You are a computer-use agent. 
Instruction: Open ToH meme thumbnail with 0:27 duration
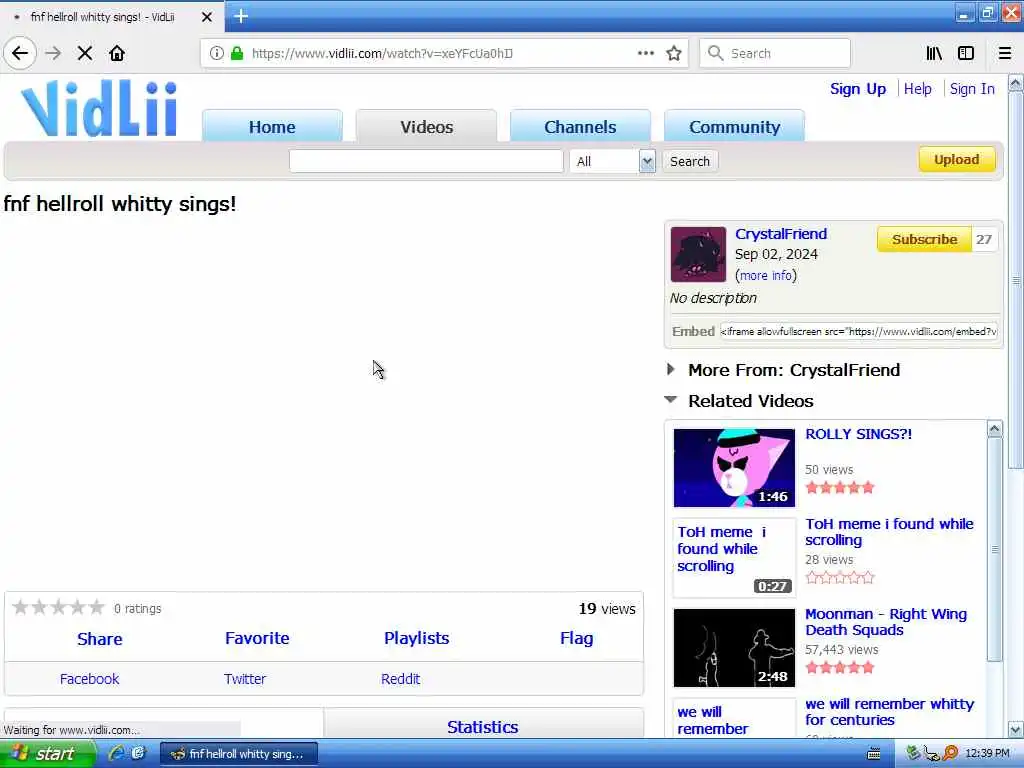pyautogui.click(x=734, y=558)
